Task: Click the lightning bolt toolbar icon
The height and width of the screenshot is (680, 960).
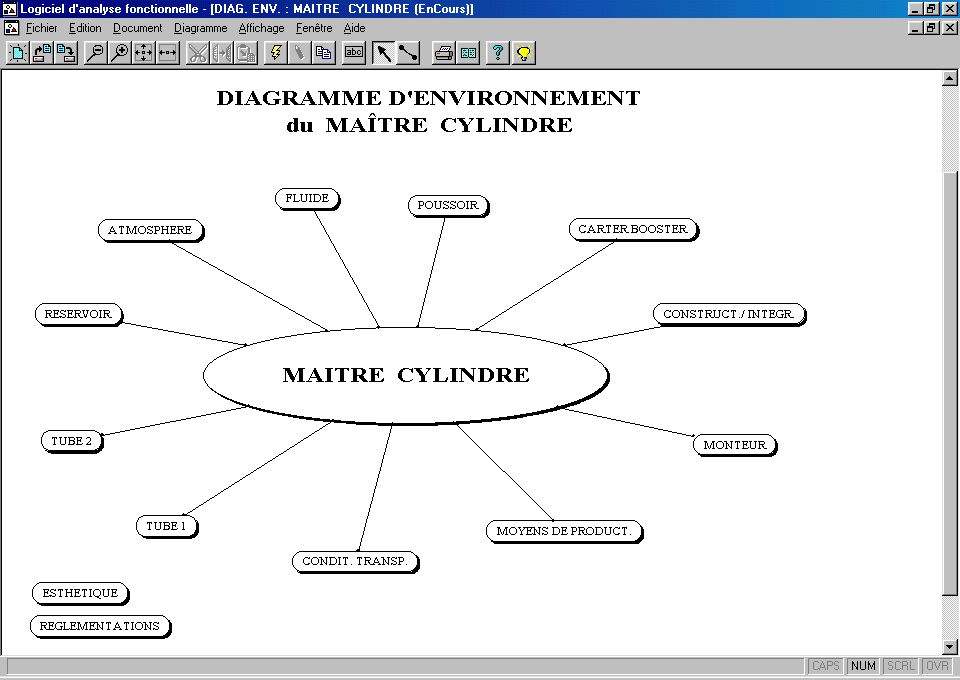Action: click(276, 53)
